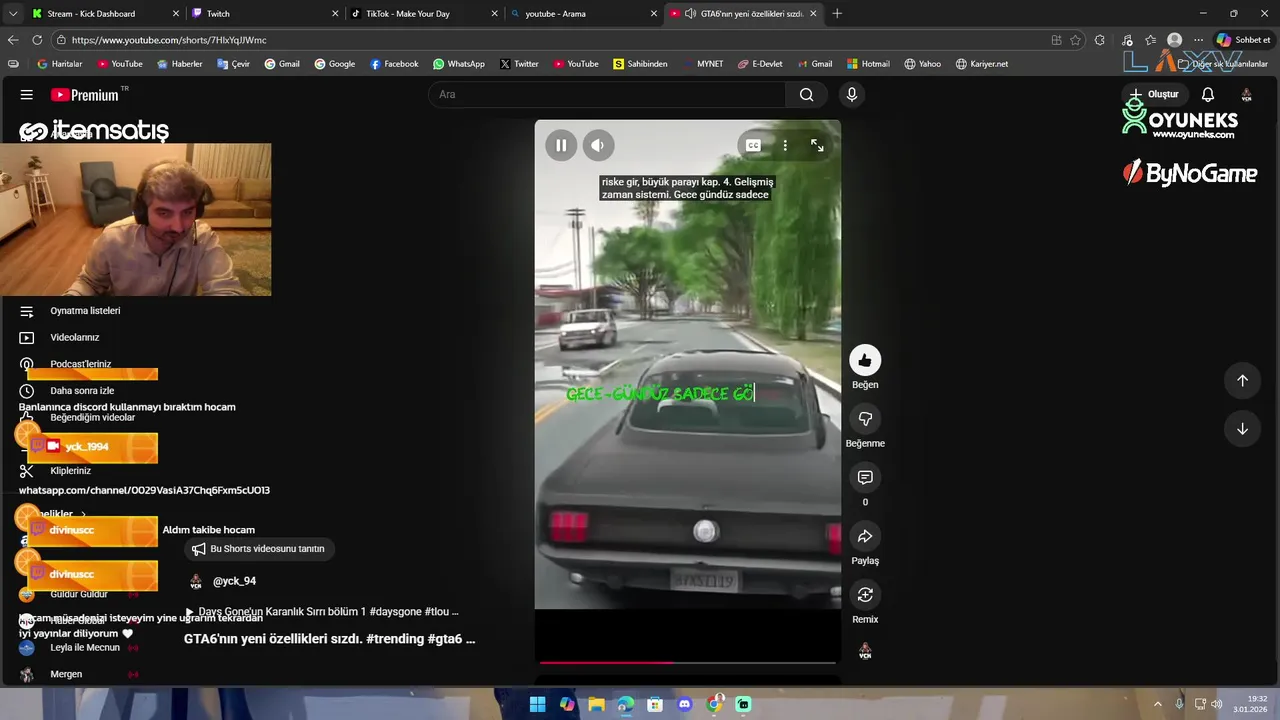Open browser extensions puzzle icon
This screenshot has width=1280, height=720.
tap(1100, 40)
